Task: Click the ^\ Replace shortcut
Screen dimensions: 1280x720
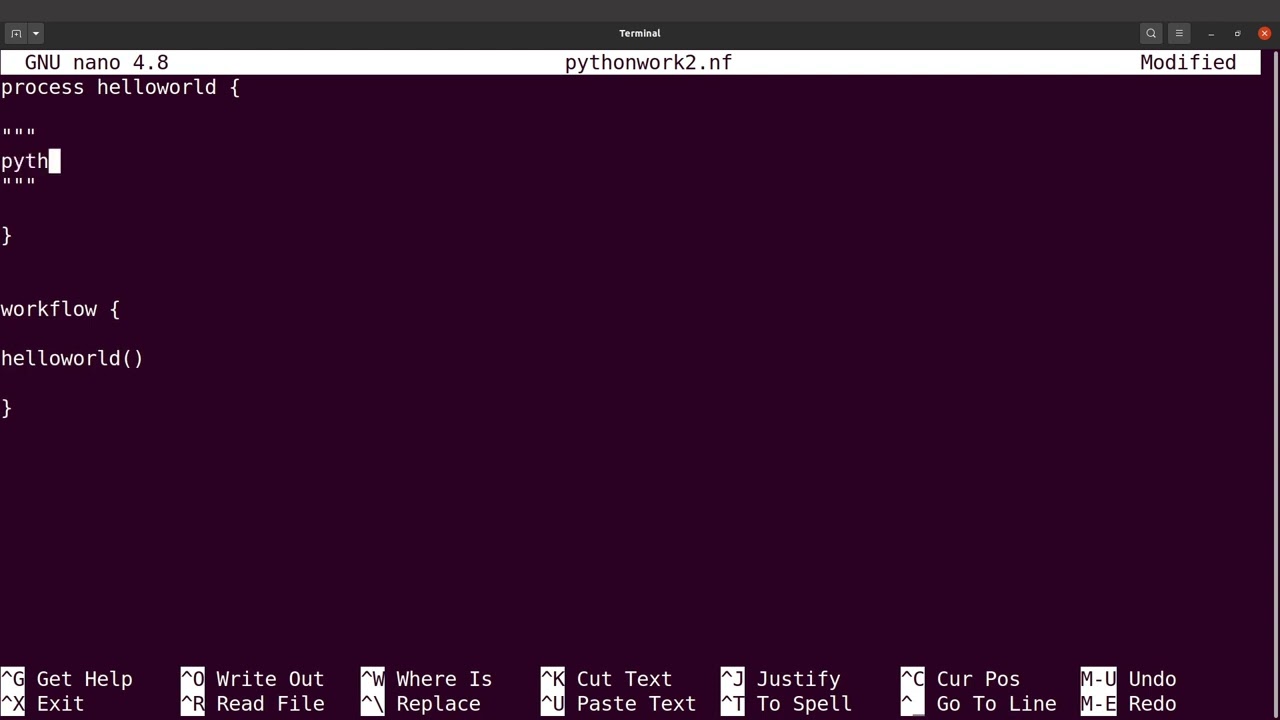Action: pos(420,704)
